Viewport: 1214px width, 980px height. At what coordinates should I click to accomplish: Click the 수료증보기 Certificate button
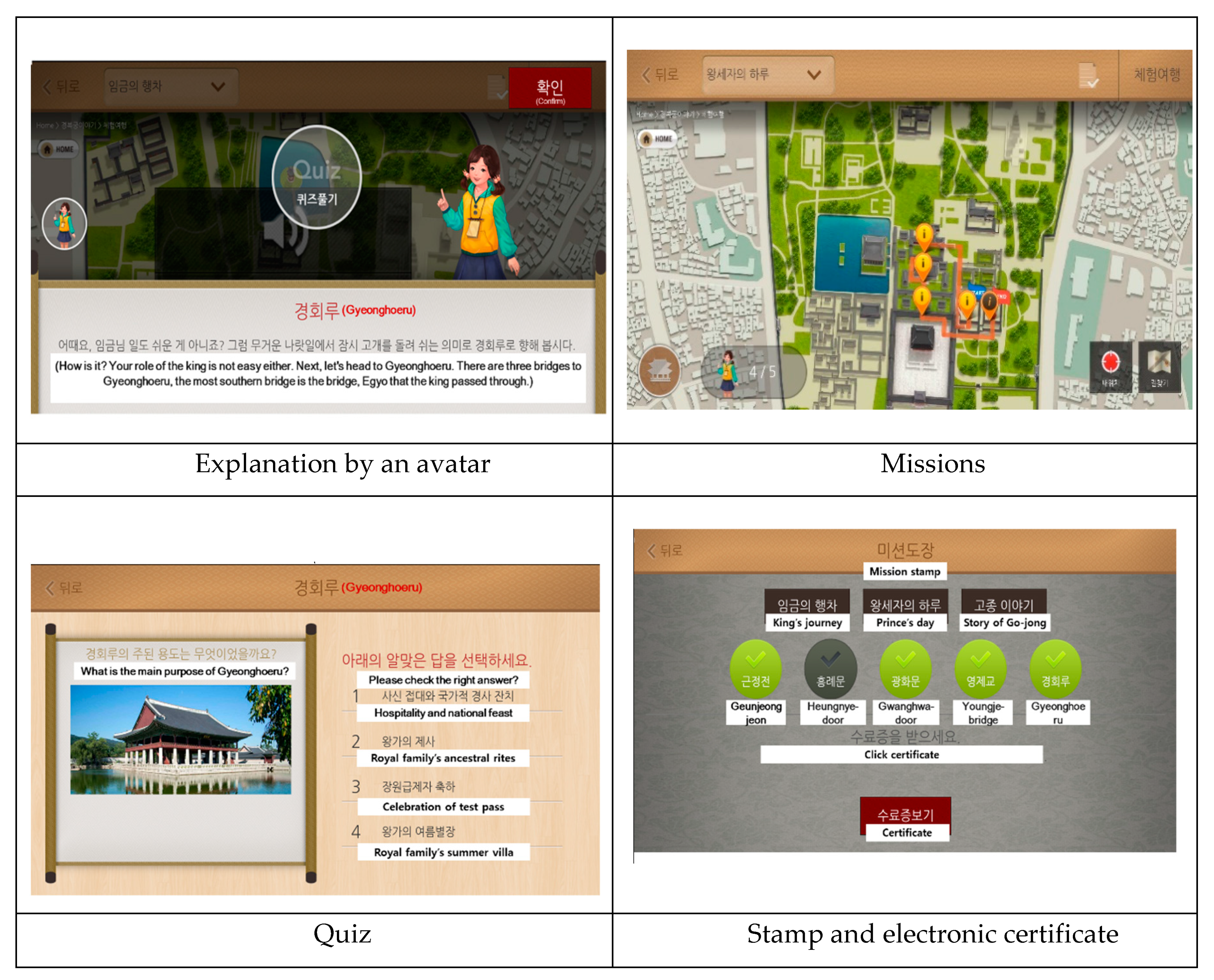tap(905, 816)
